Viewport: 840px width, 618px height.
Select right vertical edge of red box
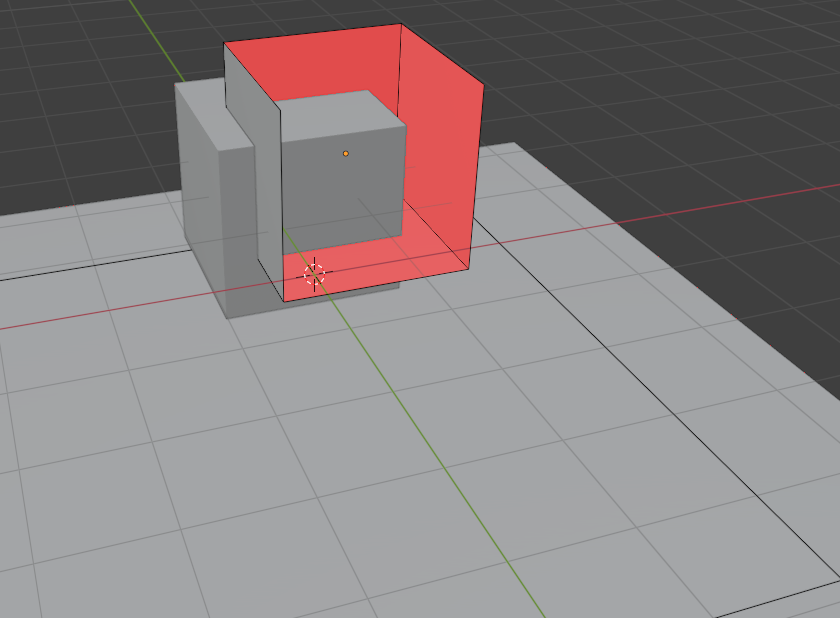click(x=477, y=180)
